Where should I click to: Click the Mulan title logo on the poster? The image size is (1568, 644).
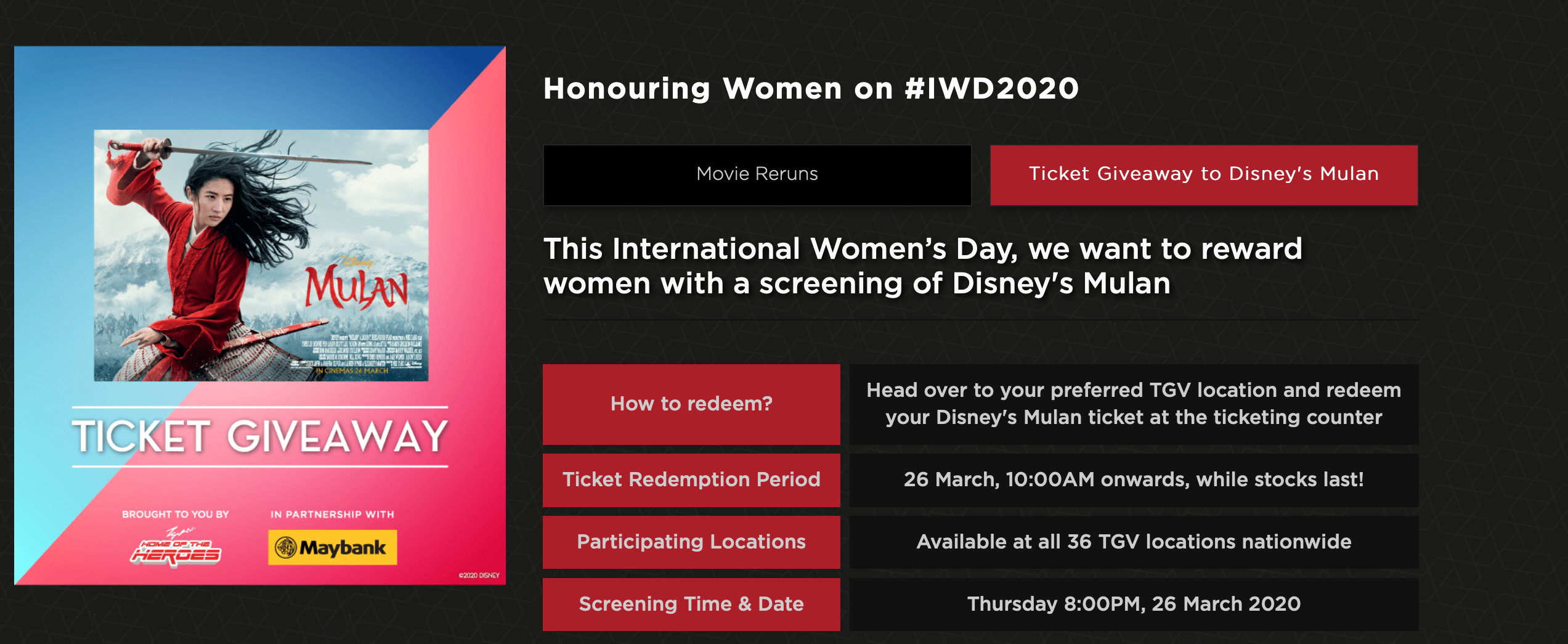coord(357,285)
